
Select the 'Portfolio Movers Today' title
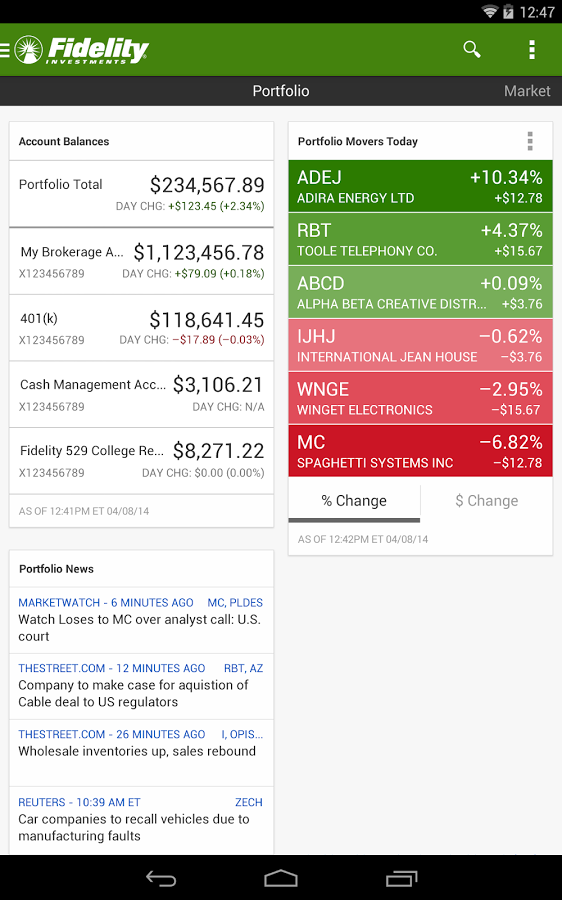pos(358,141)
